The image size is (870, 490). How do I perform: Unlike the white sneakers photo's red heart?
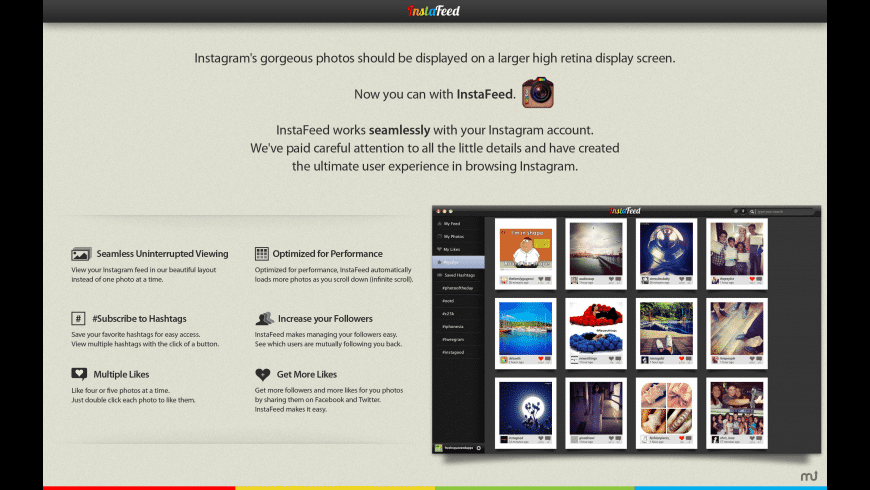[681, 359]
